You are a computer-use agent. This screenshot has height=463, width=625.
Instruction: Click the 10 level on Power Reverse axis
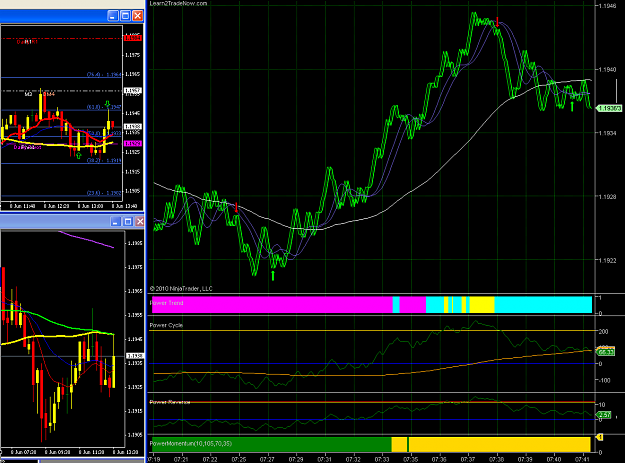[602, 404]
